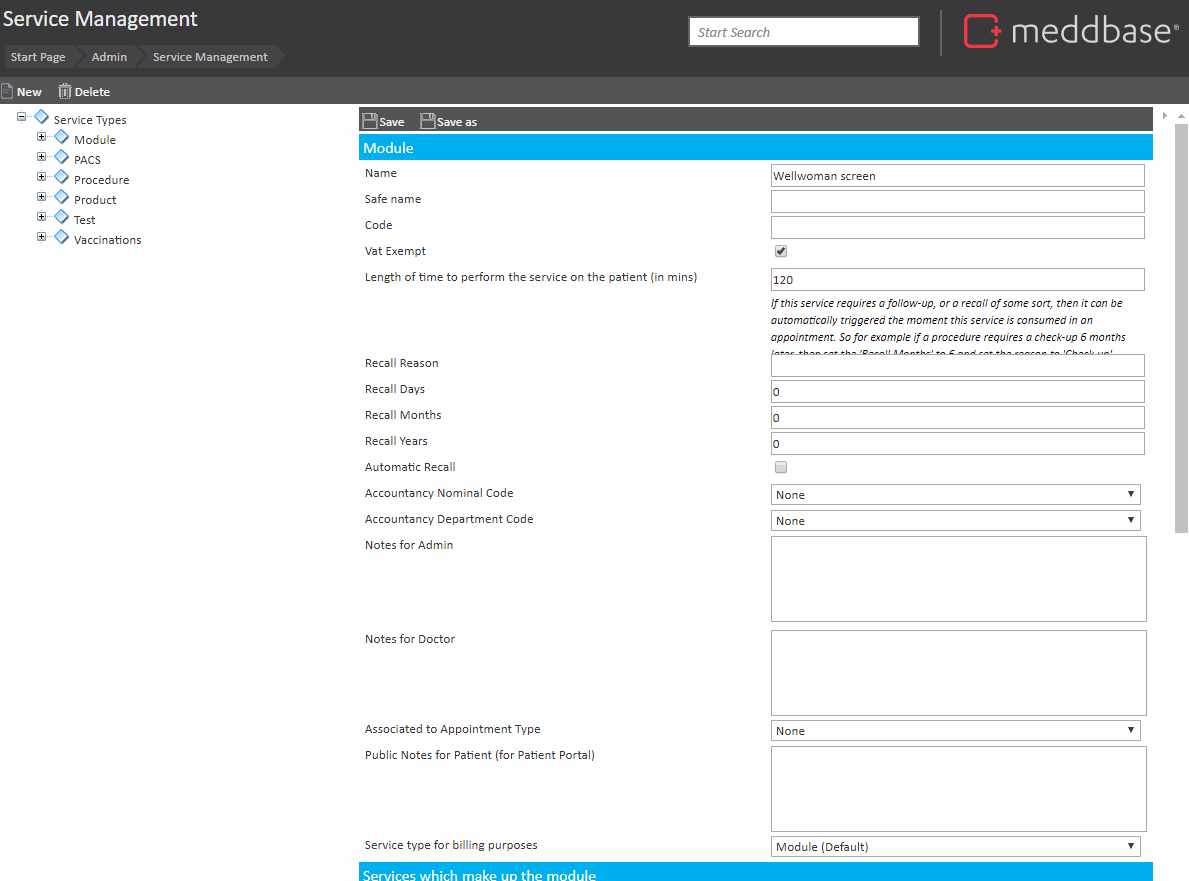1189x881 pixels.
Task: Click the Delete trash icon
Action: click(x=65, y=91)
